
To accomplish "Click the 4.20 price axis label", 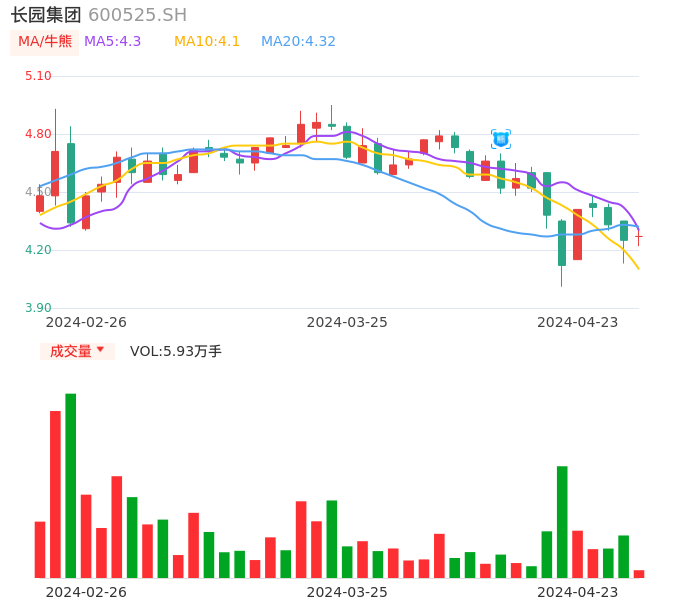I will [38, 250].
